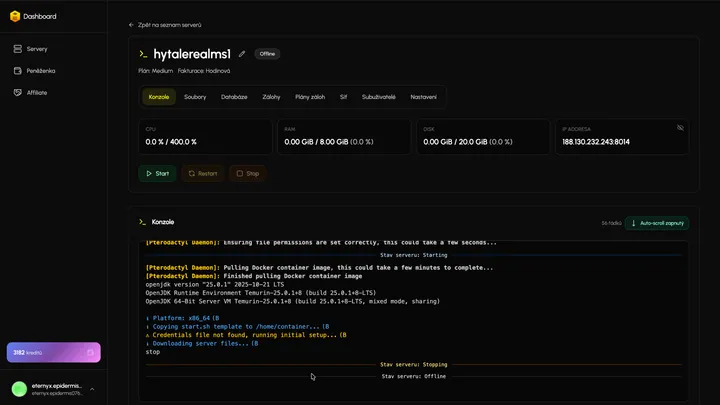Hide the IP address with eye icon
This screenshot has width=720, height=405.
(680, 128)
